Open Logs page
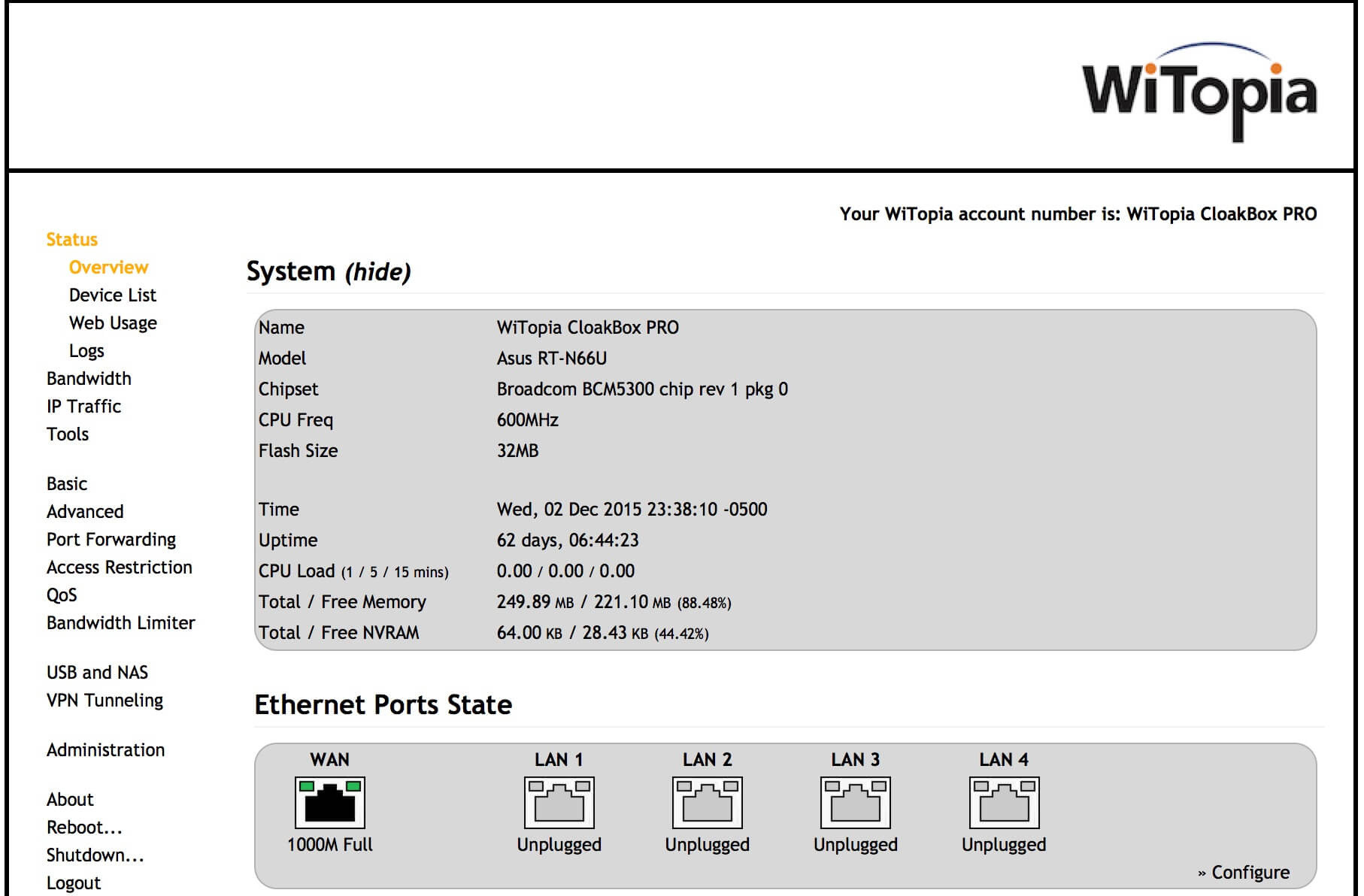Viewport: 1364px width, 896px height. (86, 351)
